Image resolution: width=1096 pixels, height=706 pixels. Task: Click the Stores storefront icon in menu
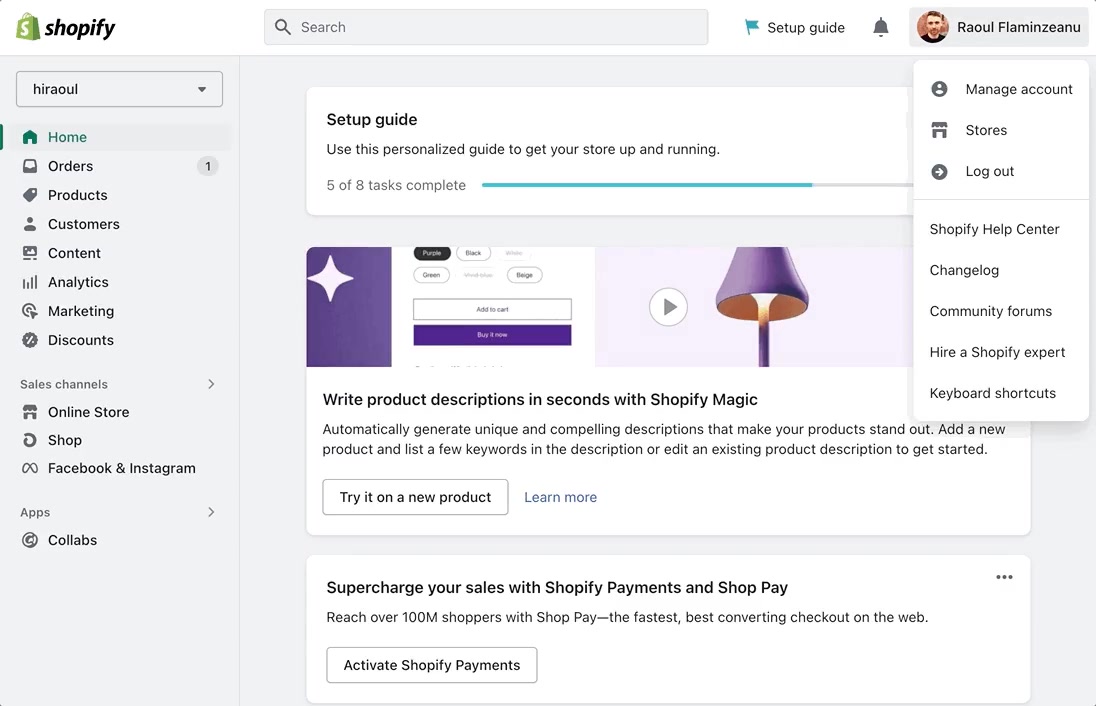[x=939, y=130]
